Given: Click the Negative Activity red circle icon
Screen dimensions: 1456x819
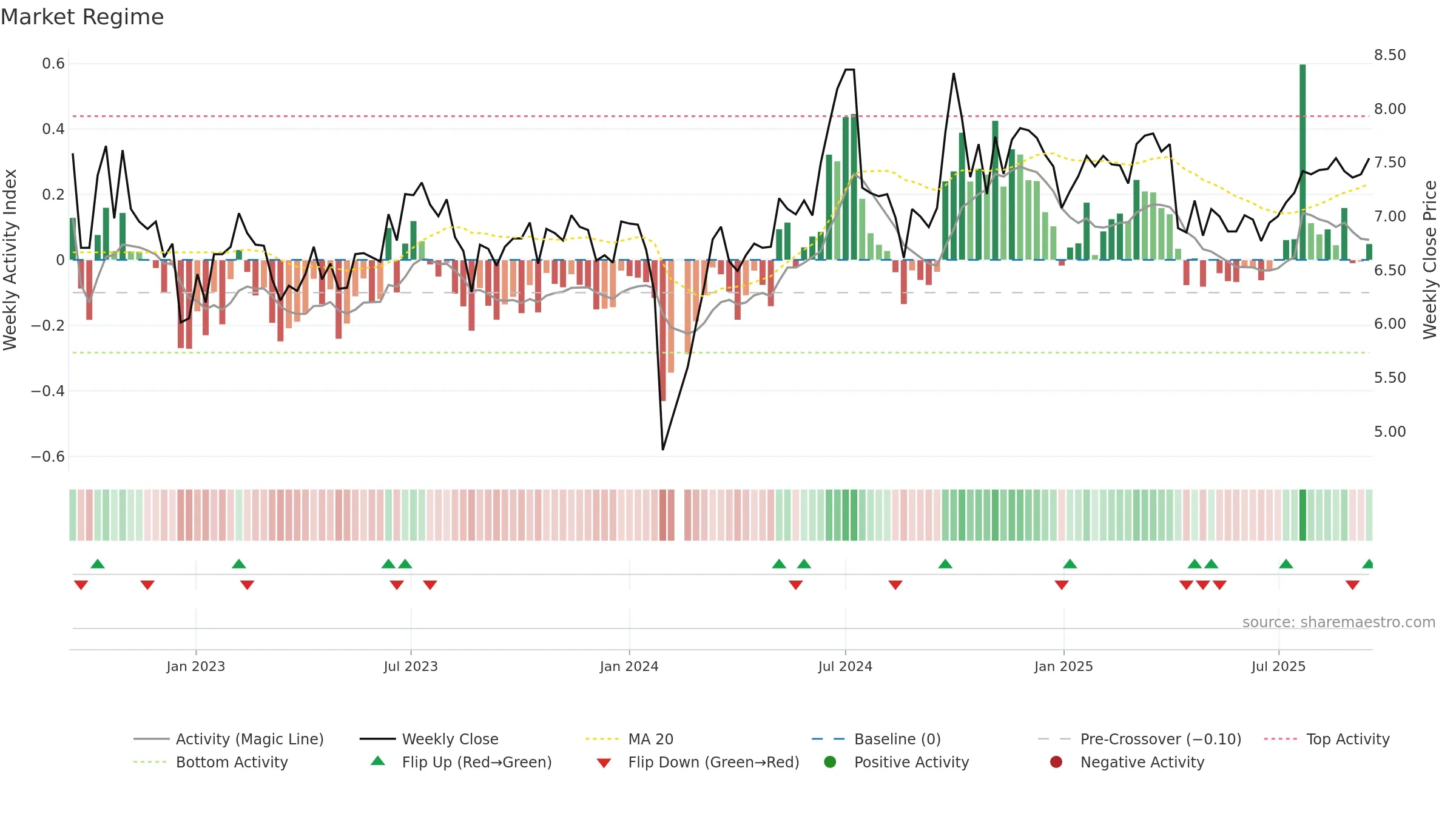Looking at the screenshot, I should (x=1056, y=762).
